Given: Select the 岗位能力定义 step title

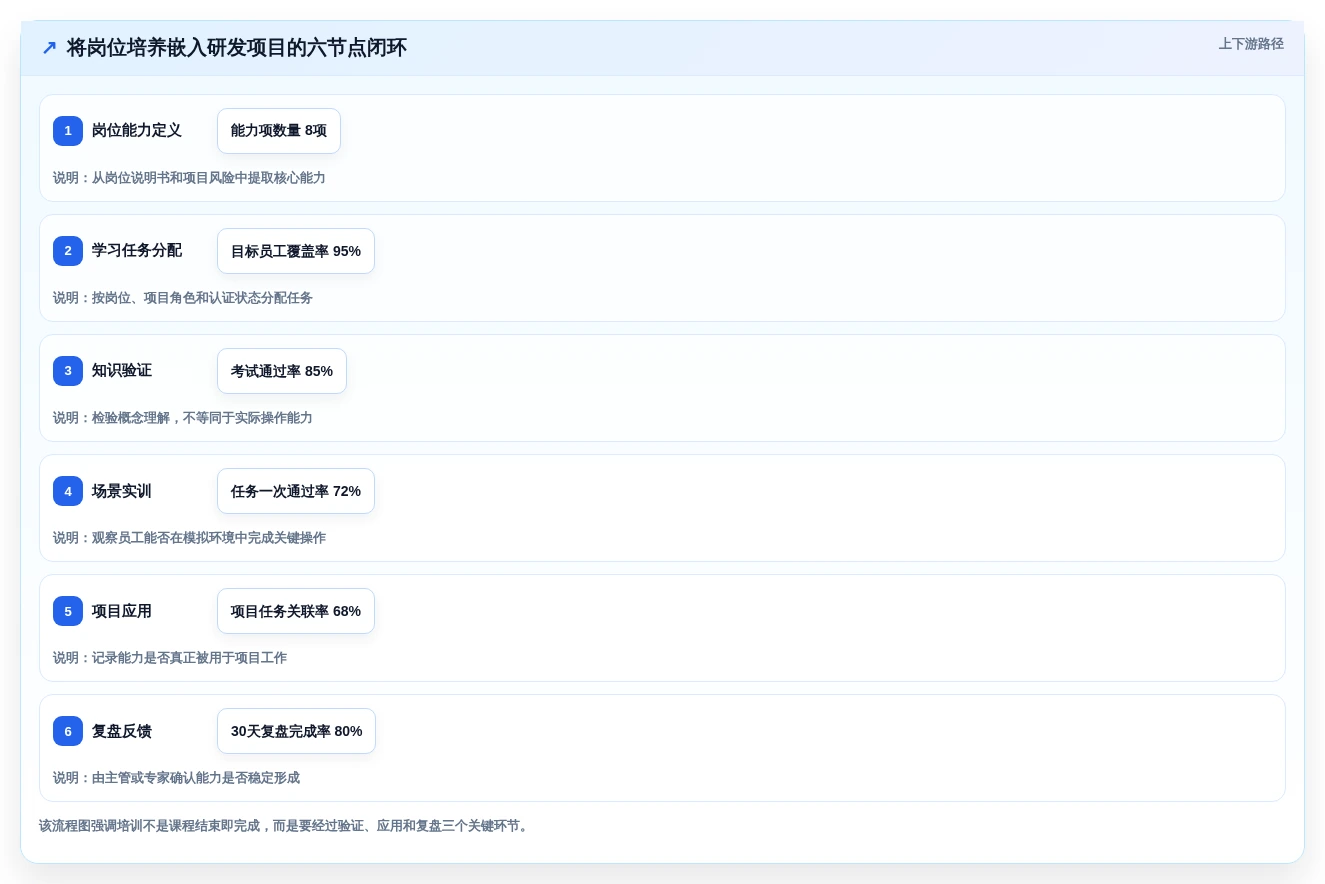Looking at the screenshot, I should tap(137, 130).
